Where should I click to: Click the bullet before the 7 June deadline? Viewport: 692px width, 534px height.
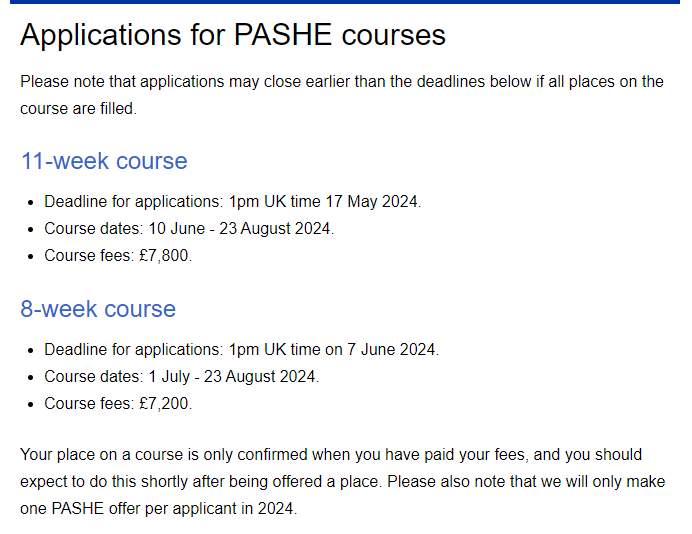coord(30,350)
